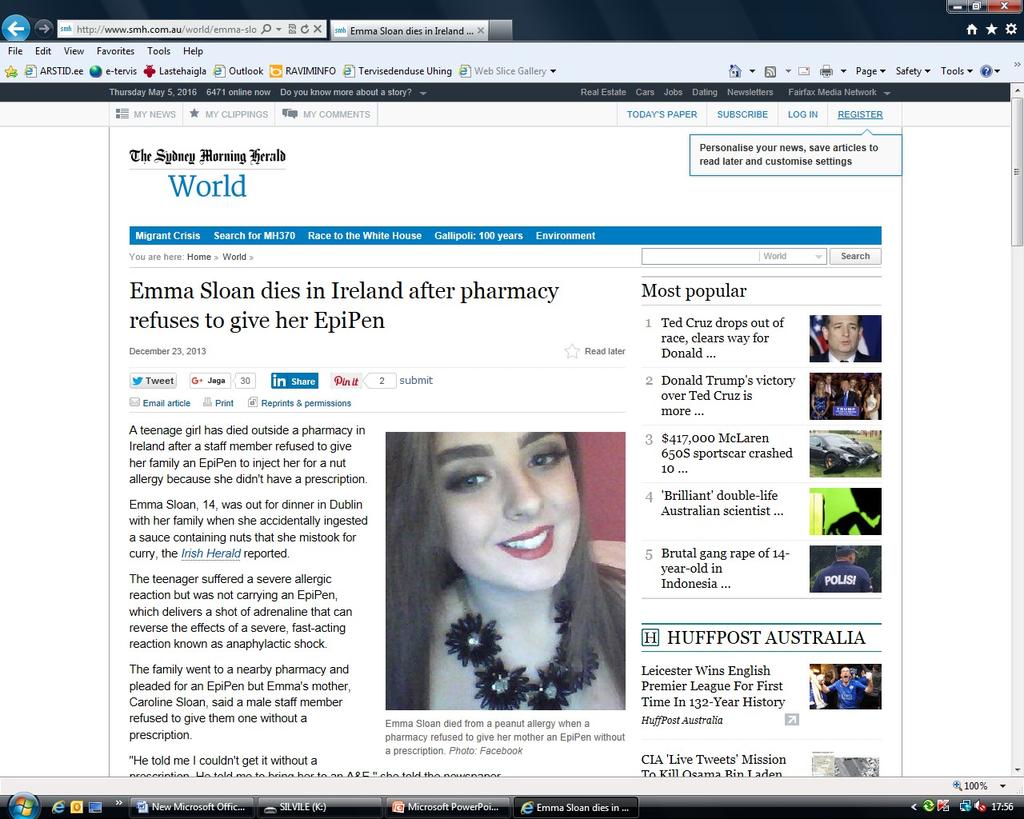Open the Outlook favorites bookmark
Screen dimensions: 1024x819
tap(238, 71)
